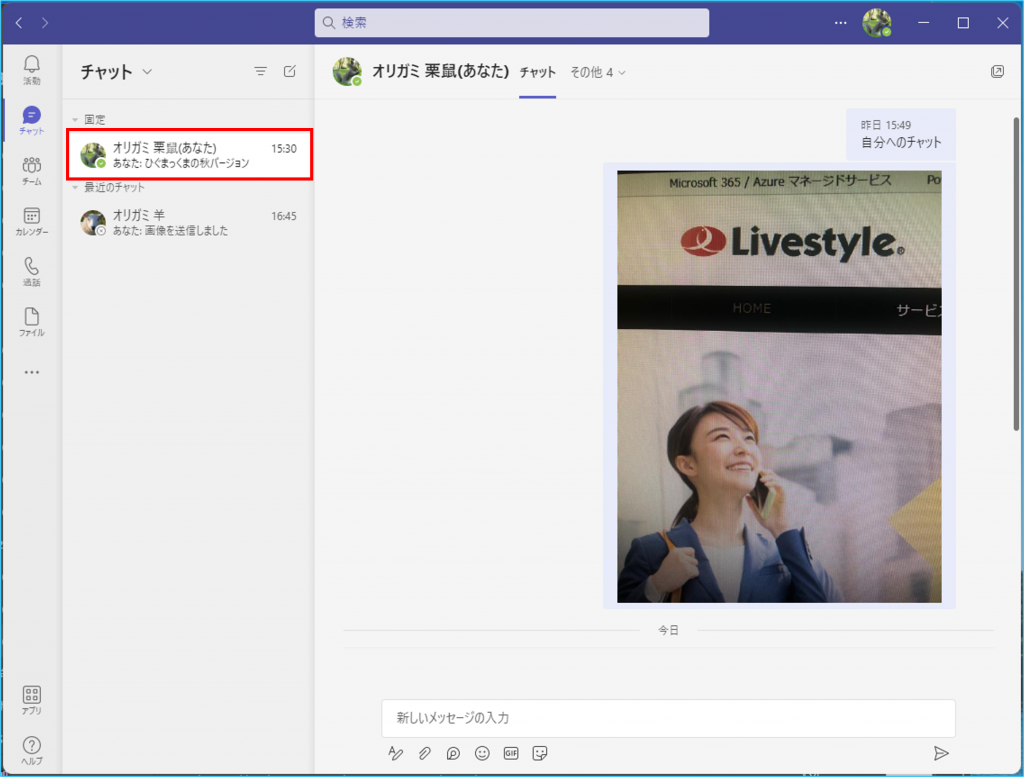This screenshot has width=1024, height=777.
Task: Pop out the chat into new window
Action: (997, 71)
